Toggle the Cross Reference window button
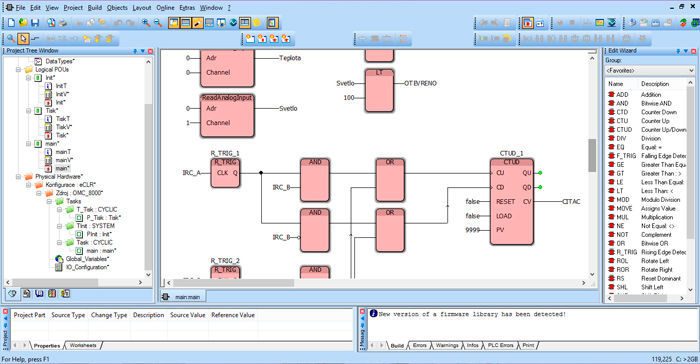 coord(209,23)
